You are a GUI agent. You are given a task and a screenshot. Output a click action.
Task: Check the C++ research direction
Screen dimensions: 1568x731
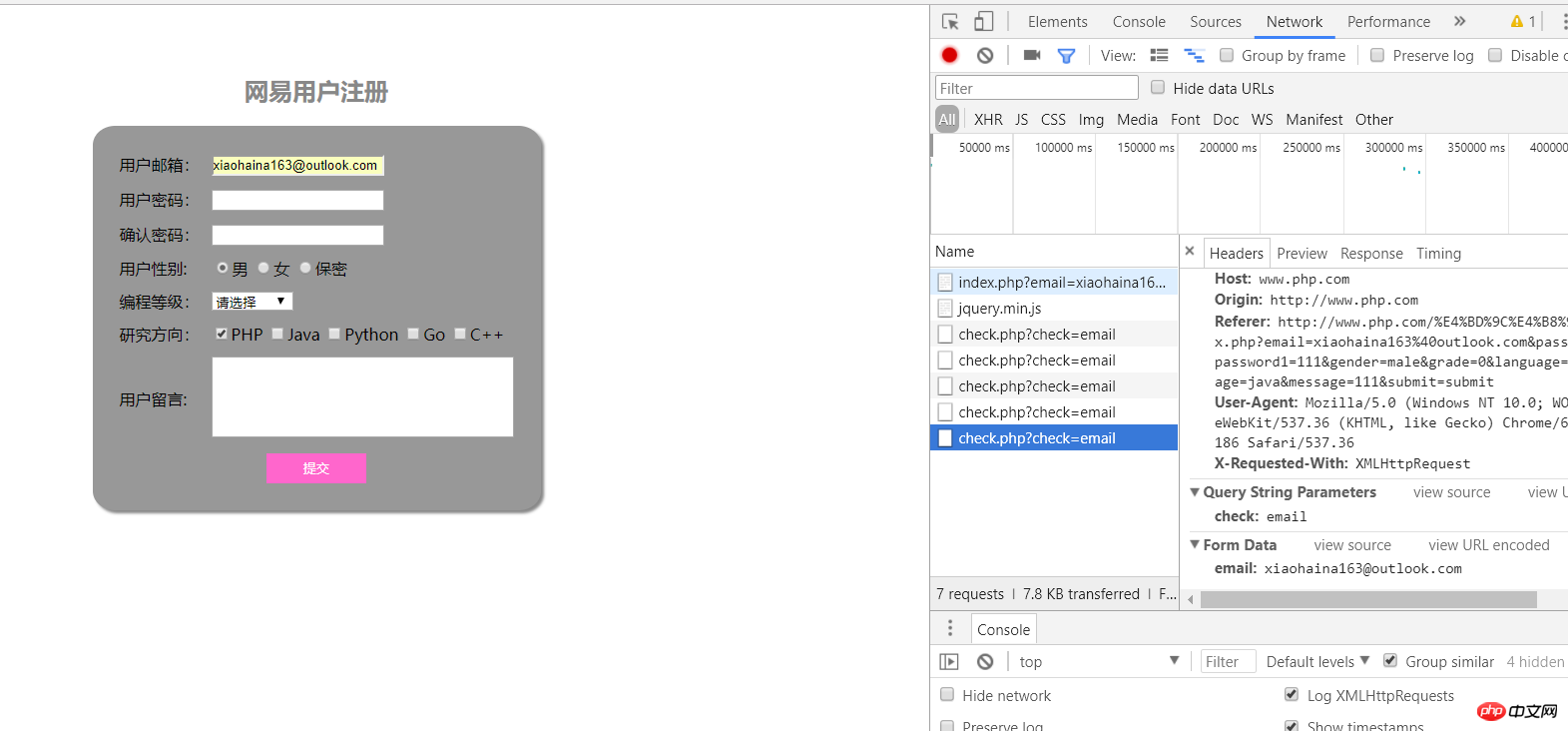[460, 334]
